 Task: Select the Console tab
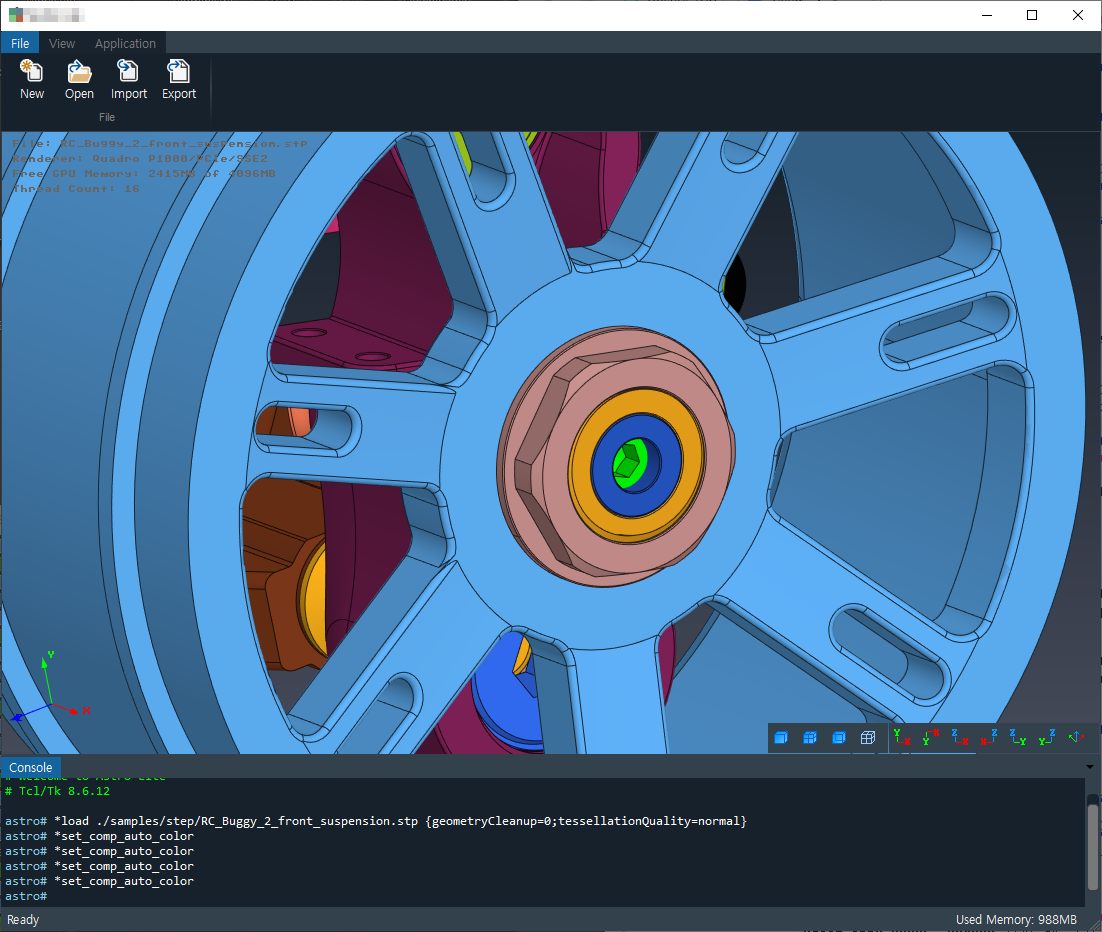[31, 768]
